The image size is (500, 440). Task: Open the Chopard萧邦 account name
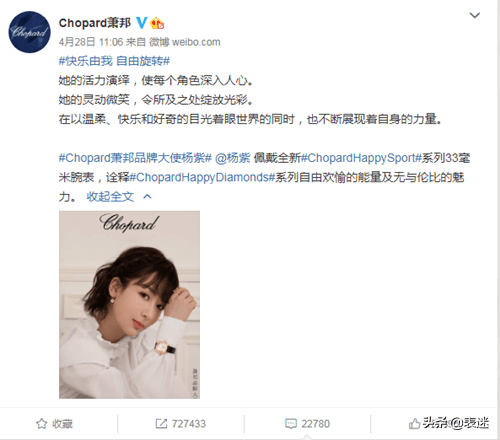[x=95, y=23]
